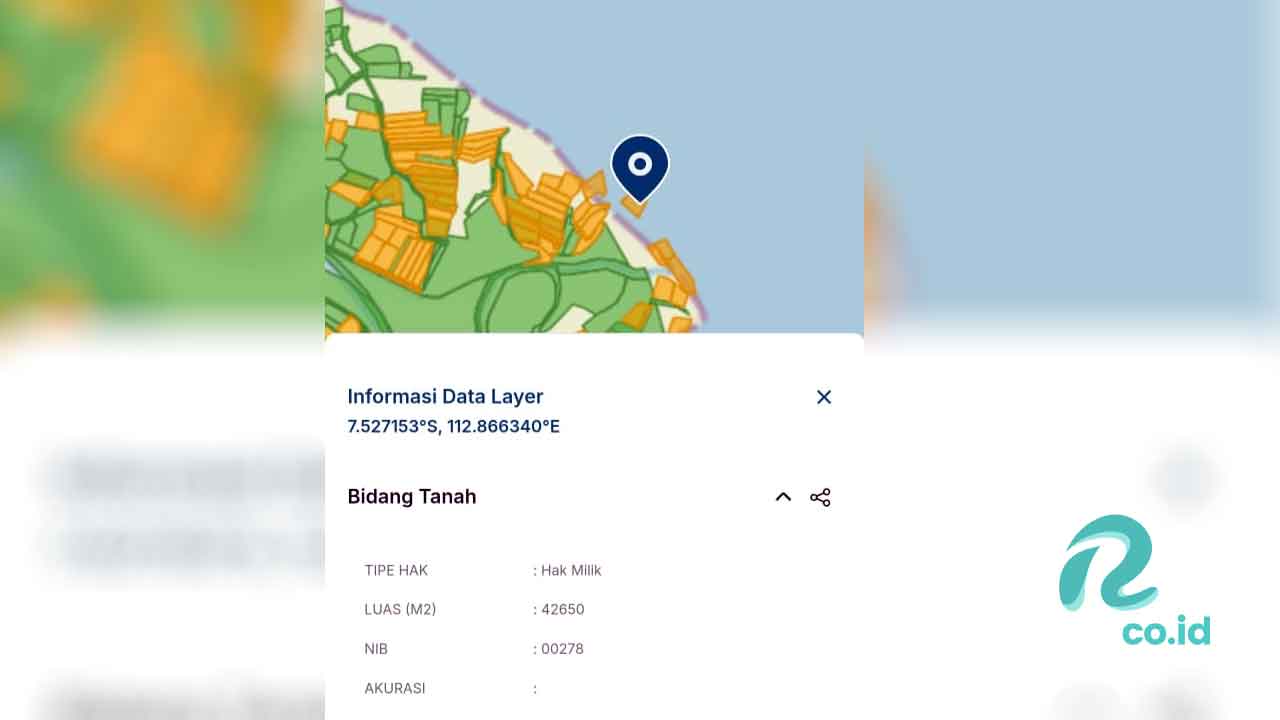Select the NIB label

point(376,649)
